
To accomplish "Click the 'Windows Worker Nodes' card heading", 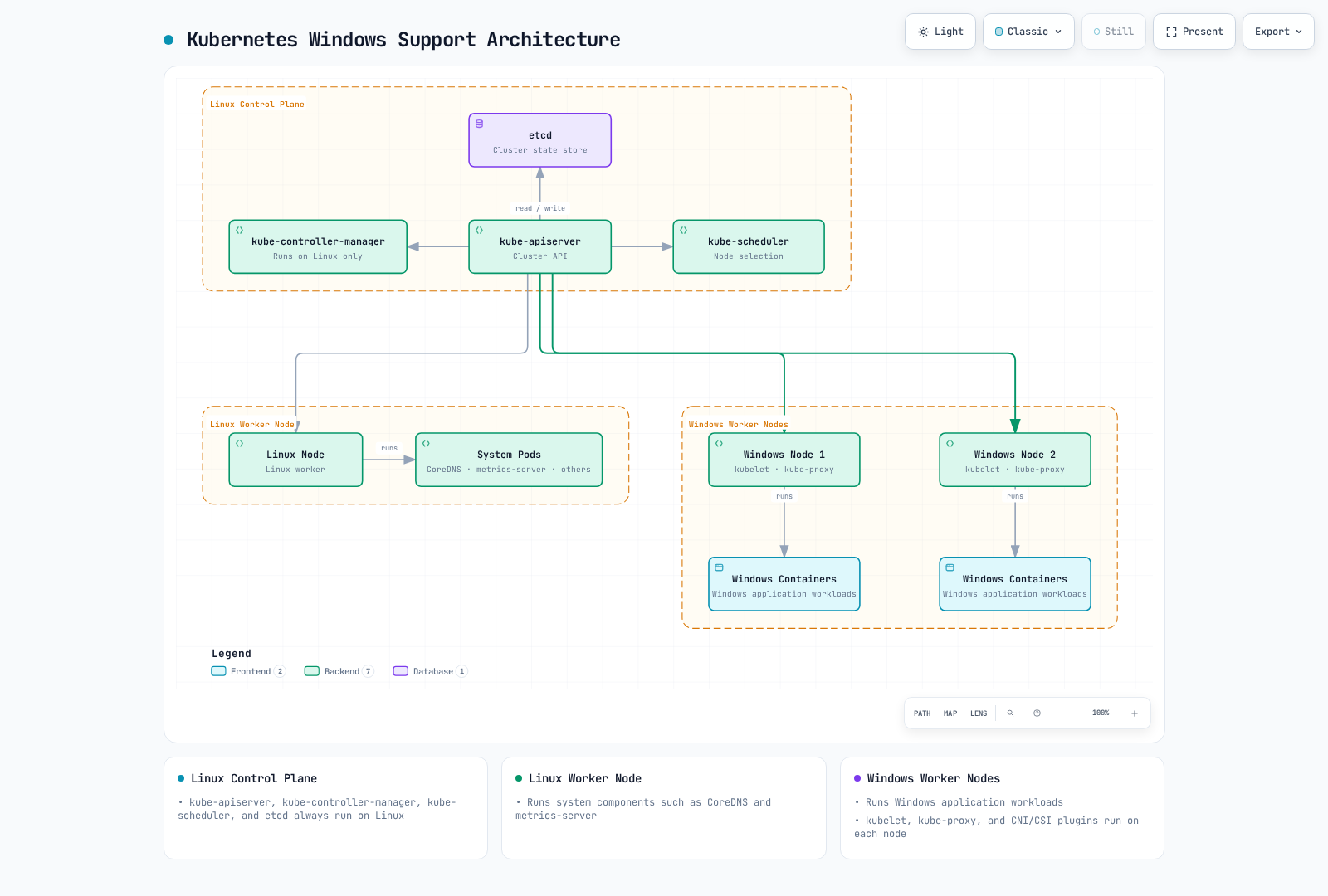I will pyautogui.click(x=934, y=778).
